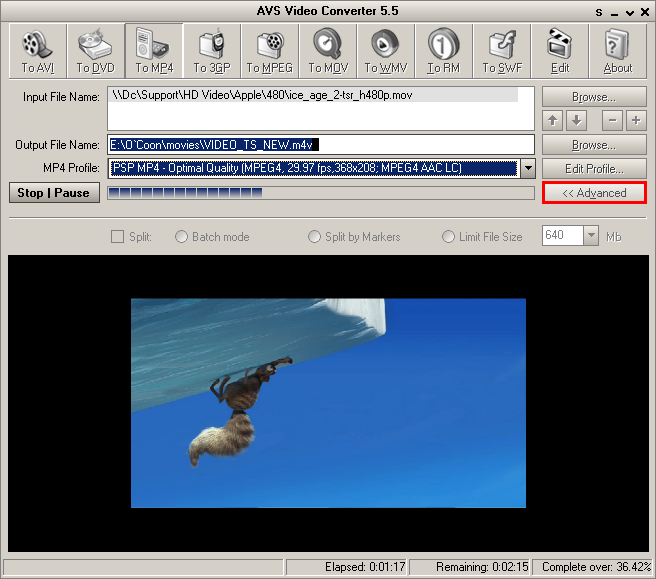Viewport: 656px width, 579px height.
Task: Choose the Limit File Size radio button
Action: pos(448,236)
